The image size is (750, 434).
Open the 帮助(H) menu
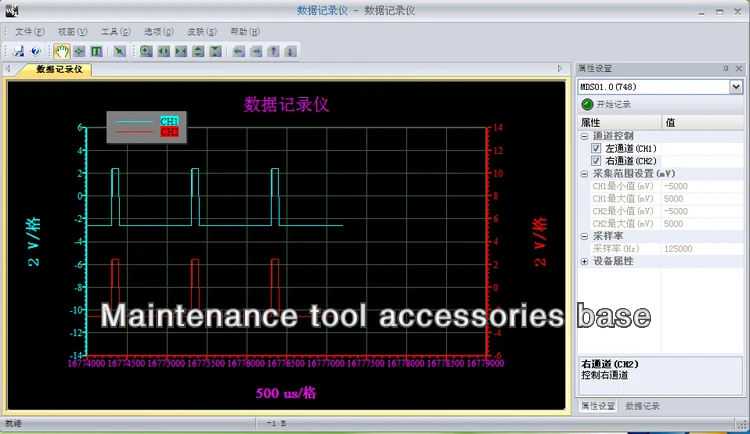pyautogui.click(x=244, y=32)
